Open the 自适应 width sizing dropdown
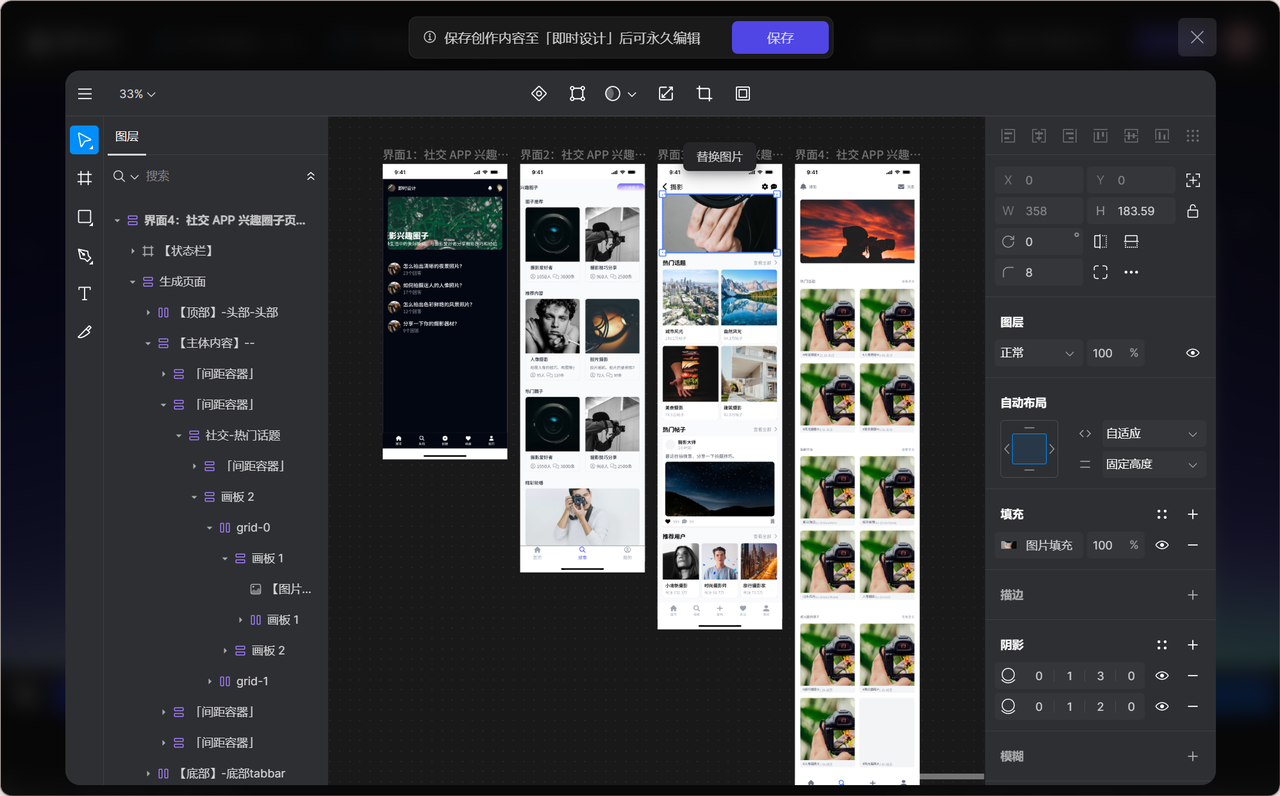 click(x=1152, y=434)
